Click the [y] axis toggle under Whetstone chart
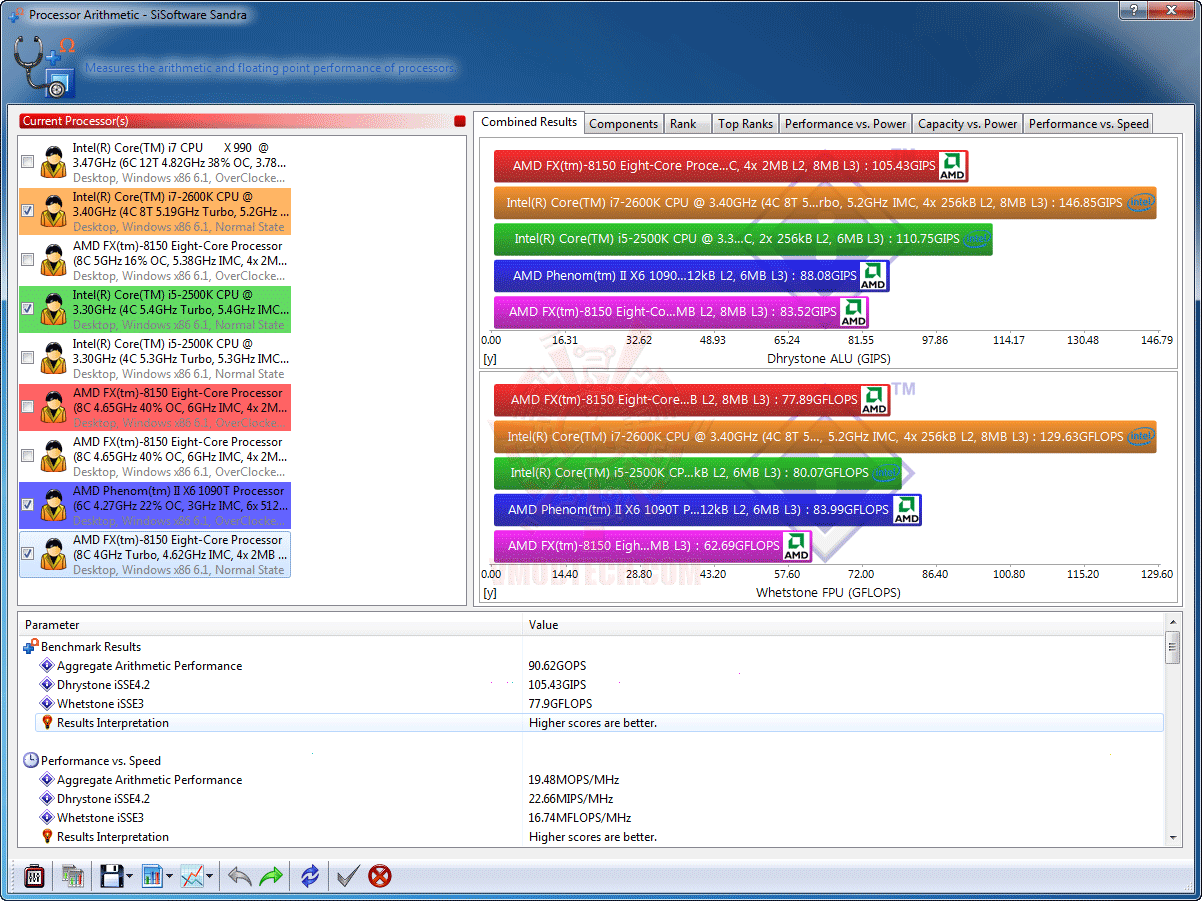Image resolution: width=1202 pixels, height=901 pixels. tap(490, 592)
